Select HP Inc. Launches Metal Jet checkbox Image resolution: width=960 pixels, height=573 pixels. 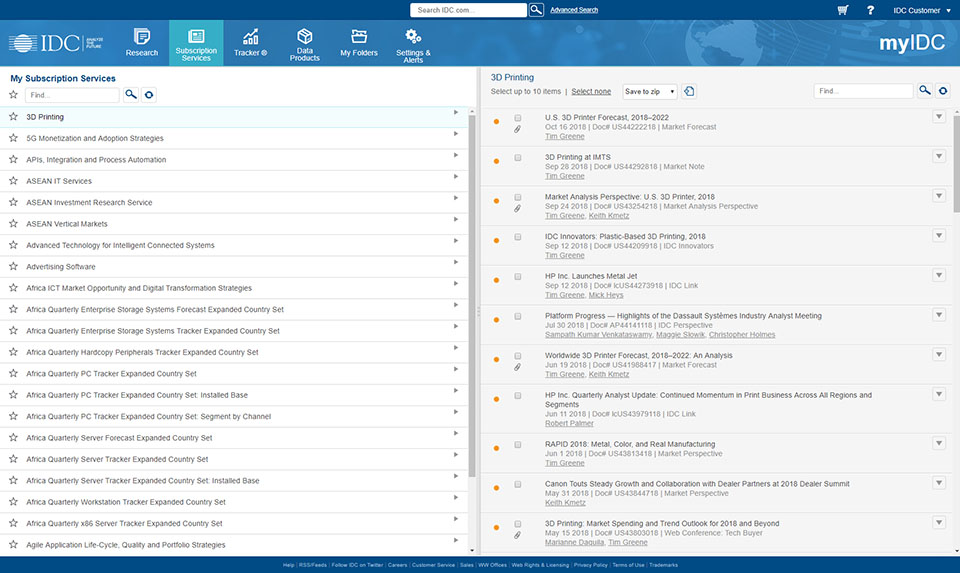pos(518,277)
